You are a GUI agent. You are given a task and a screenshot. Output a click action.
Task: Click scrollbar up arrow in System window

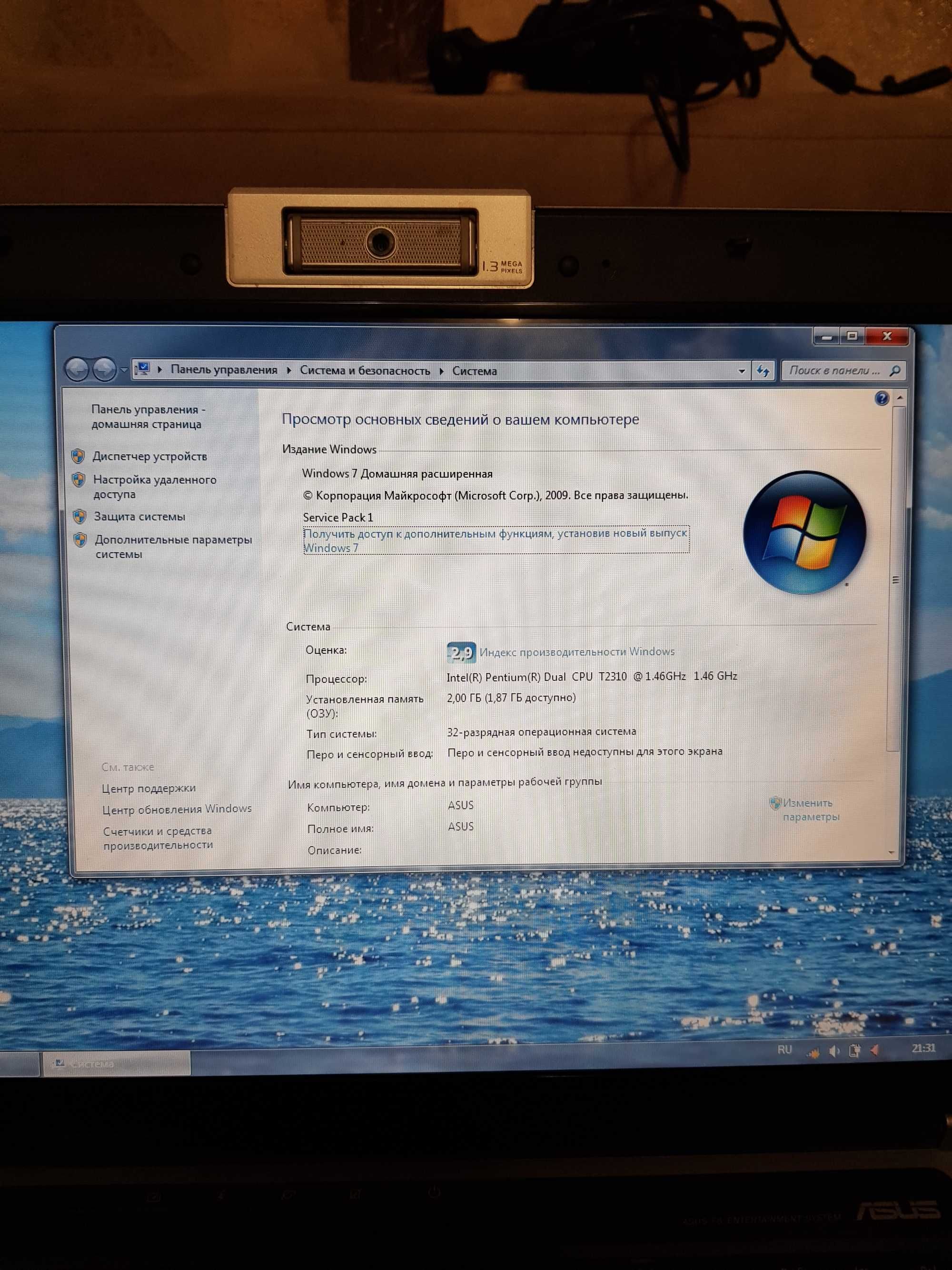pos(900,397)
